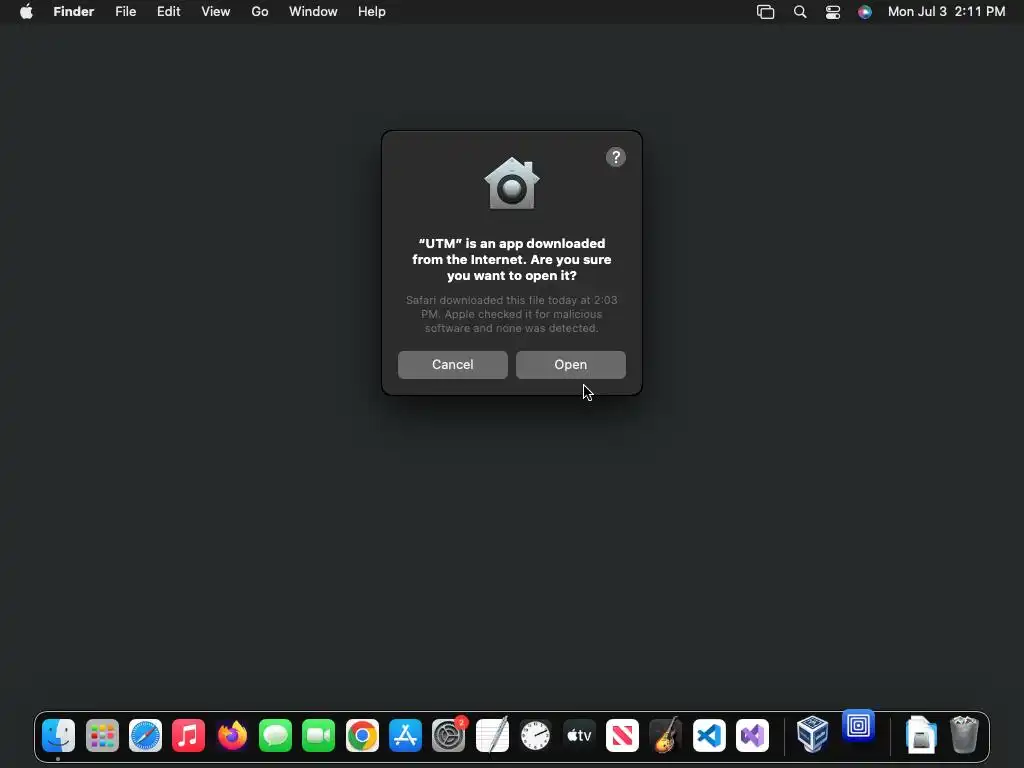Open Finder from the dock
The height and width of the screenshot is (768, 1024).
click(58, 735)
